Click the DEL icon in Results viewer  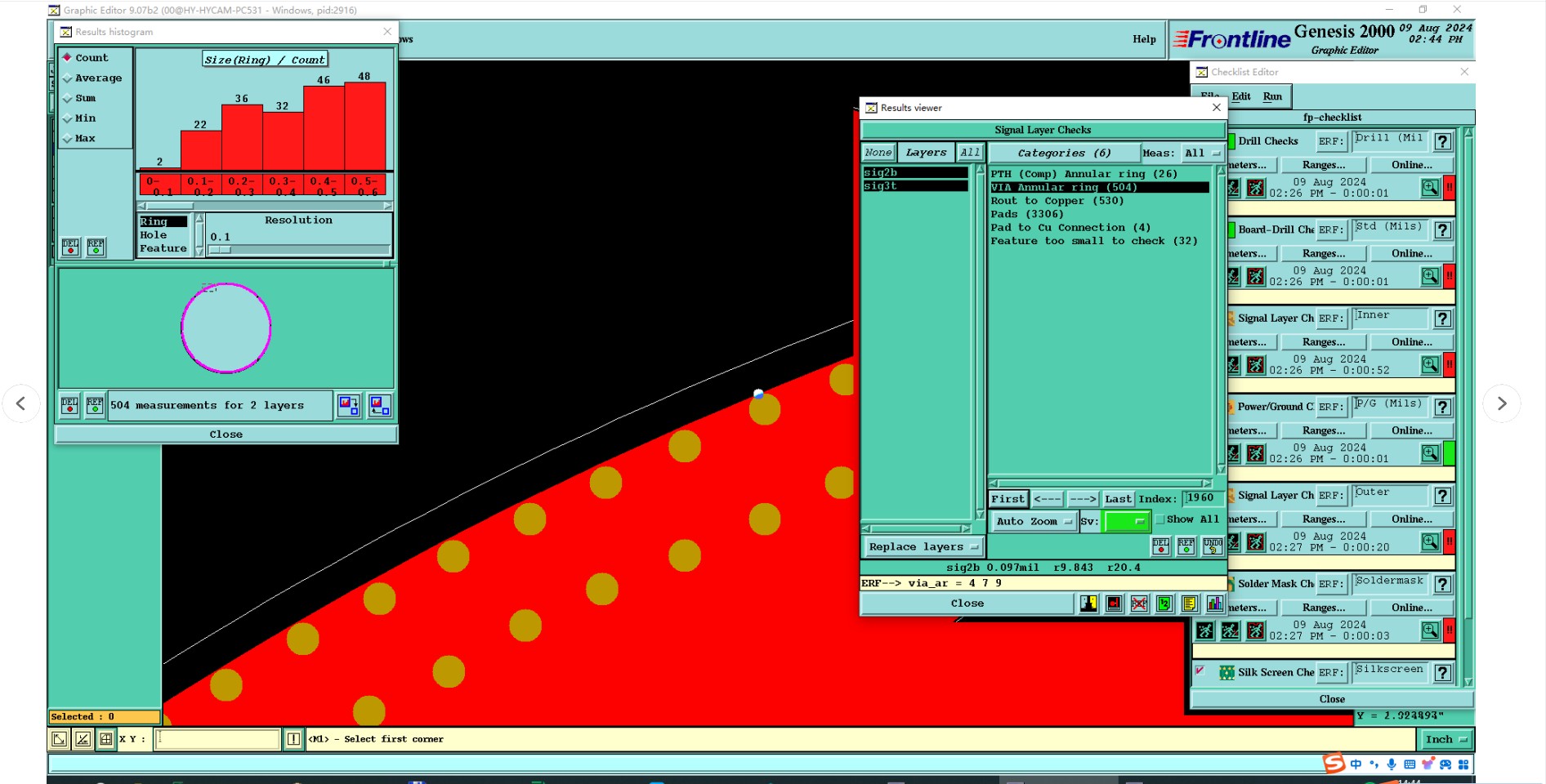pyautogui.click(x=1161, y=546)
